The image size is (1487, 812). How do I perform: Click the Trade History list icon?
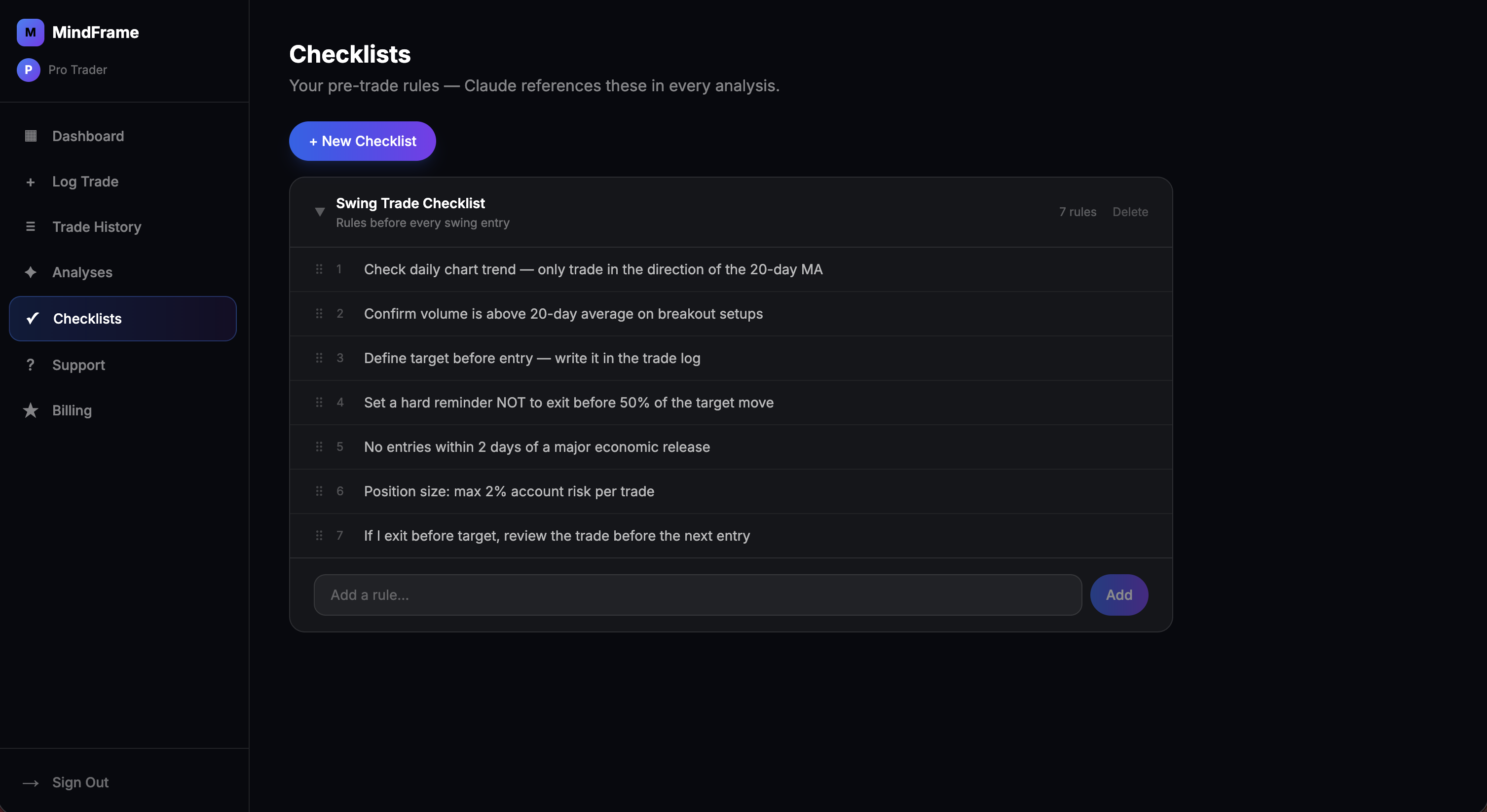coord(31,227)
